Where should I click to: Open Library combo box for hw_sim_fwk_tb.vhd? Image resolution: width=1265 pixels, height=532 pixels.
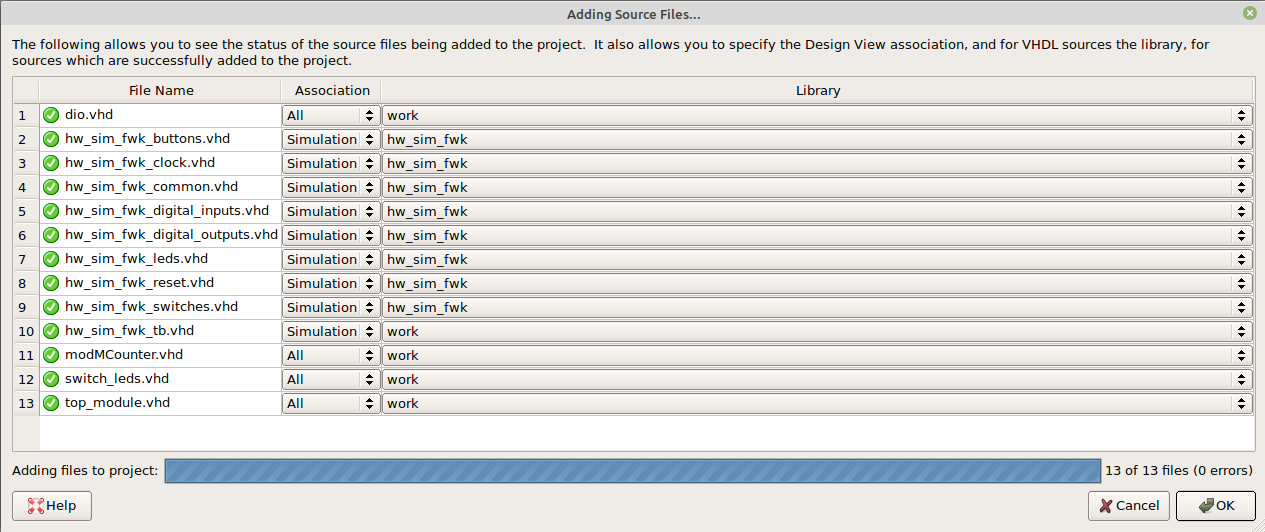817,331
